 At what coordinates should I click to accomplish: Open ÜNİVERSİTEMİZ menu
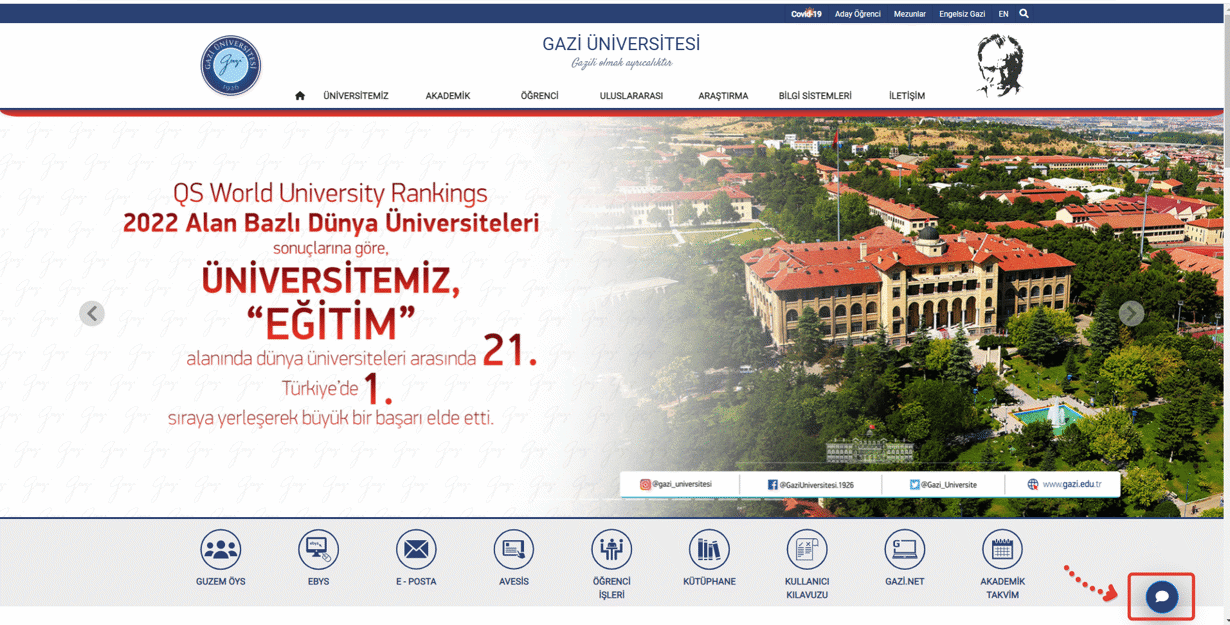coord(356,96)
